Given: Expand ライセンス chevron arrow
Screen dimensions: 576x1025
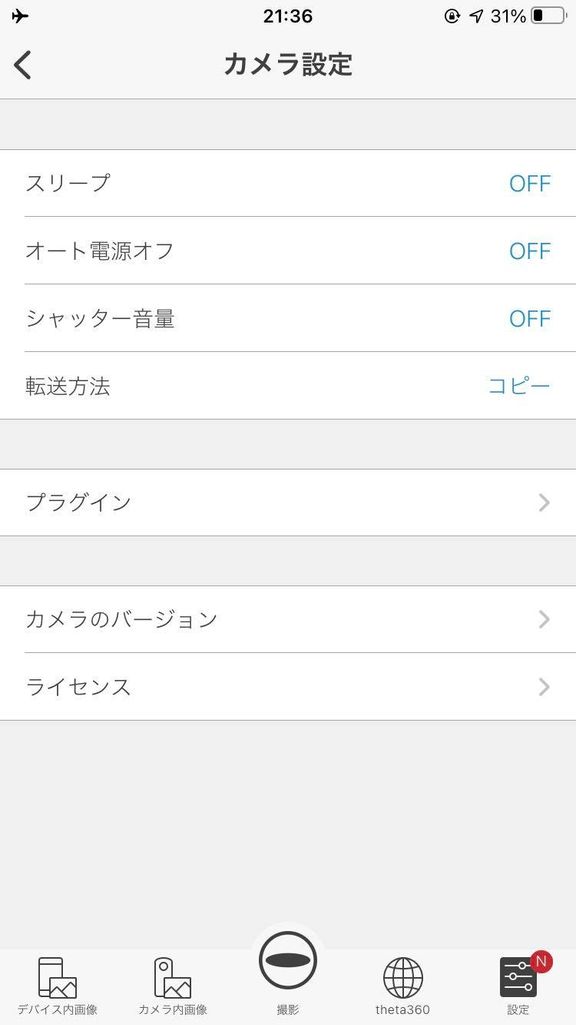Looking at the screenshot, I should [x=544, y=687].
